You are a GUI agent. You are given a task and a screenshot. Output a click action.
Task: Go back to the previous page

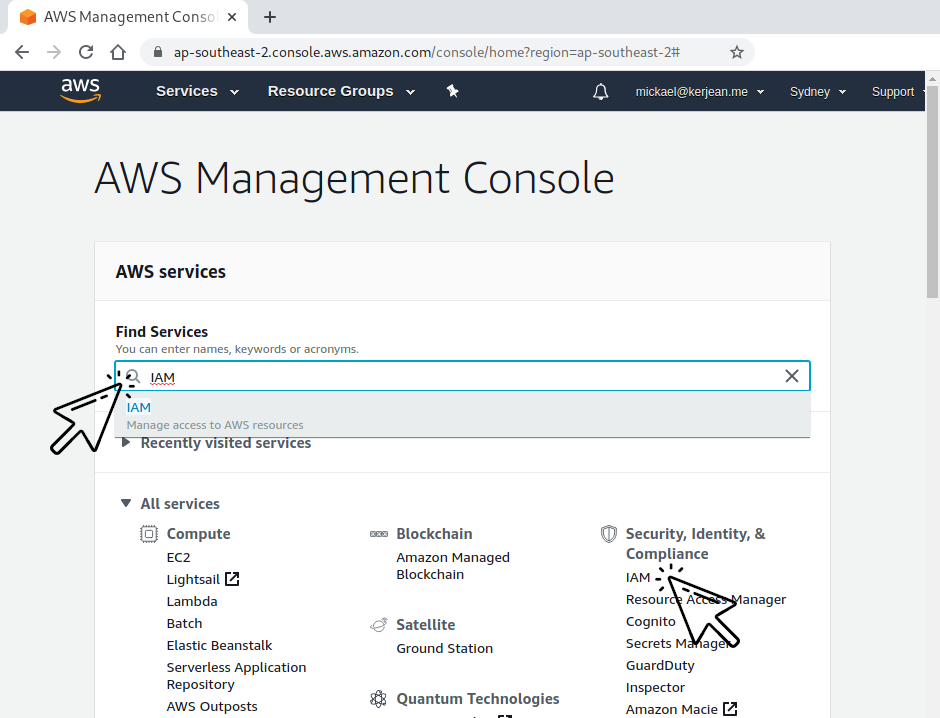pos(22,52)
